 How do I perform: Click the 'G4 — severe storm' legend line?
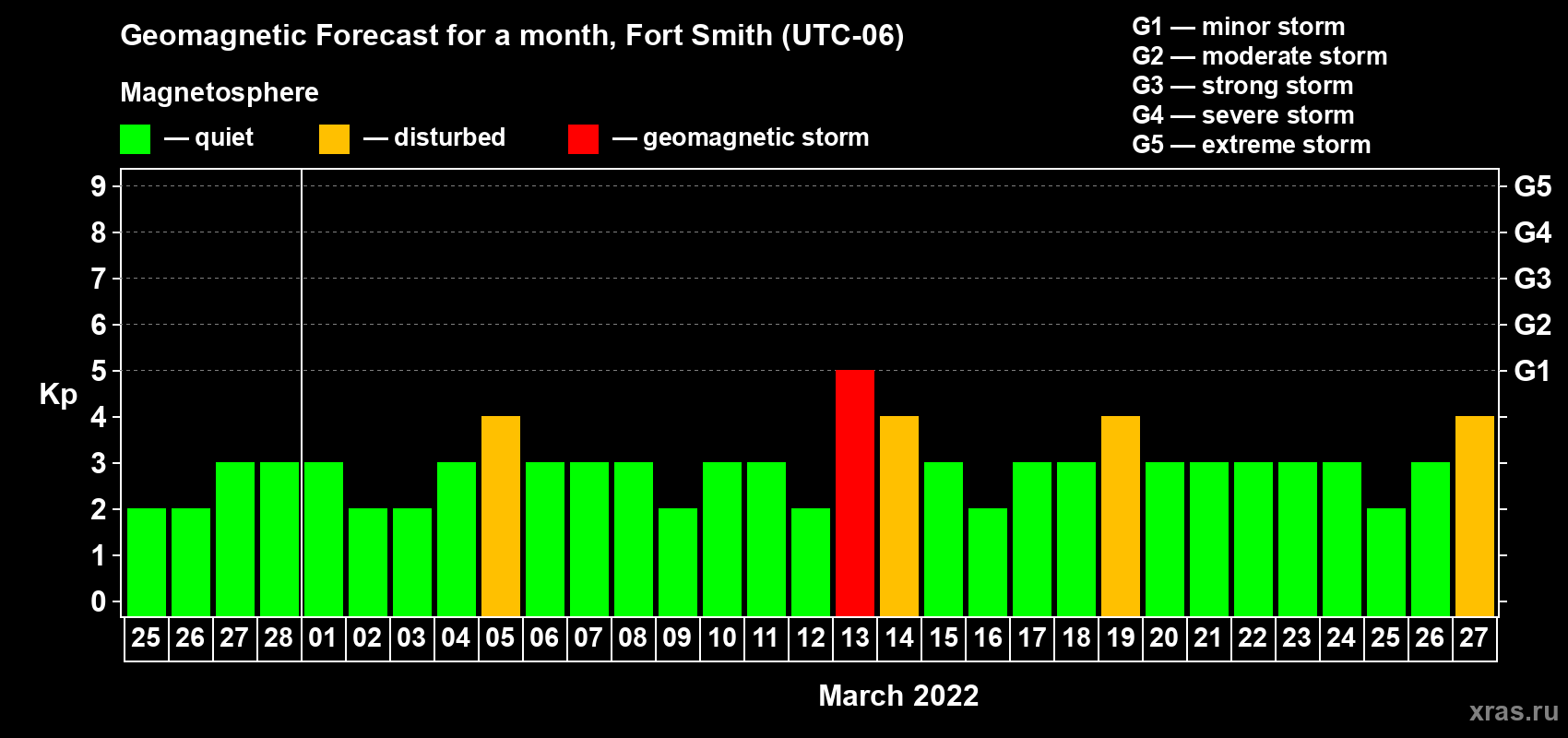[x=1243, y=115]
